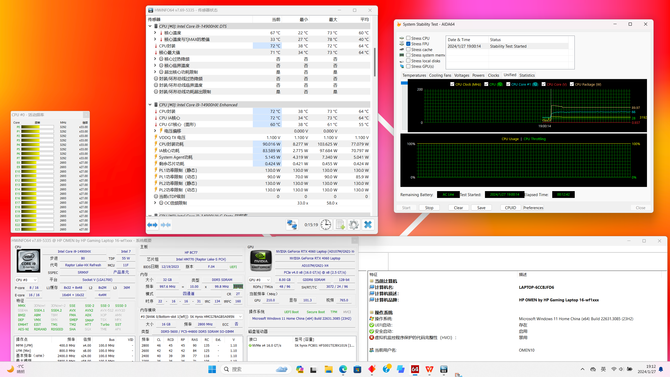Enable the Stress GPU(s) checkbox
Image resolution: width=670 pixels, height=377 pixels.
(x=408, y=66)
